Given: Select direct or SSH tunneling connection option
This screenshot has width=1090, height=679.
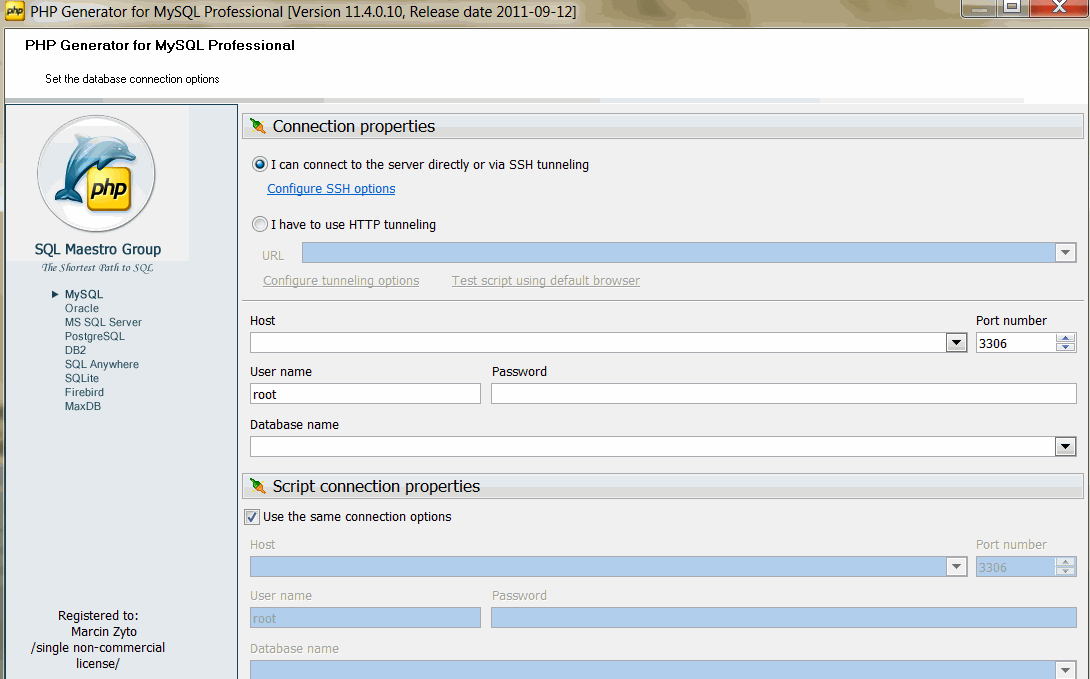Looking at the screenshot, I should 259,165.
